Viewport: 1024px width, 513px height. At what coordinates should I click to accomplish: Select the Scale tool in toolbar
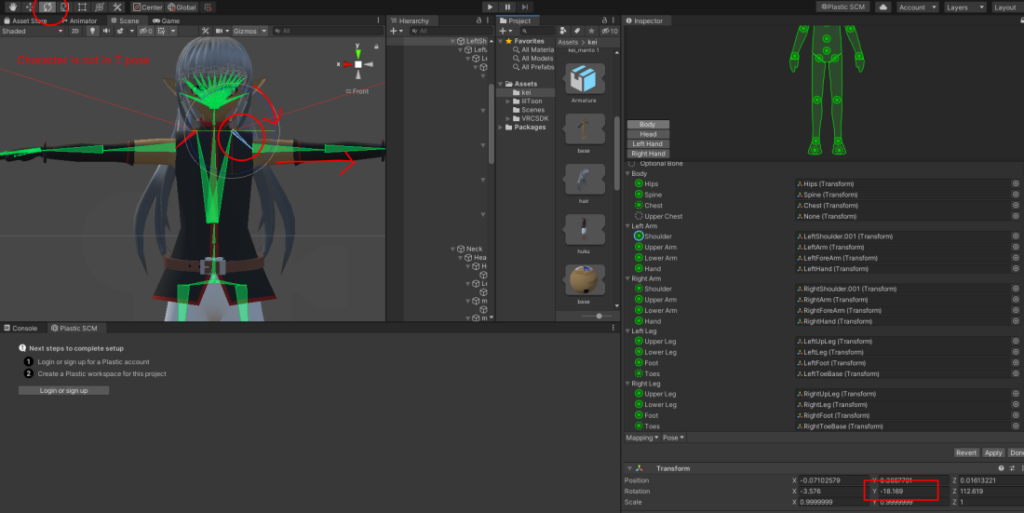64,7
